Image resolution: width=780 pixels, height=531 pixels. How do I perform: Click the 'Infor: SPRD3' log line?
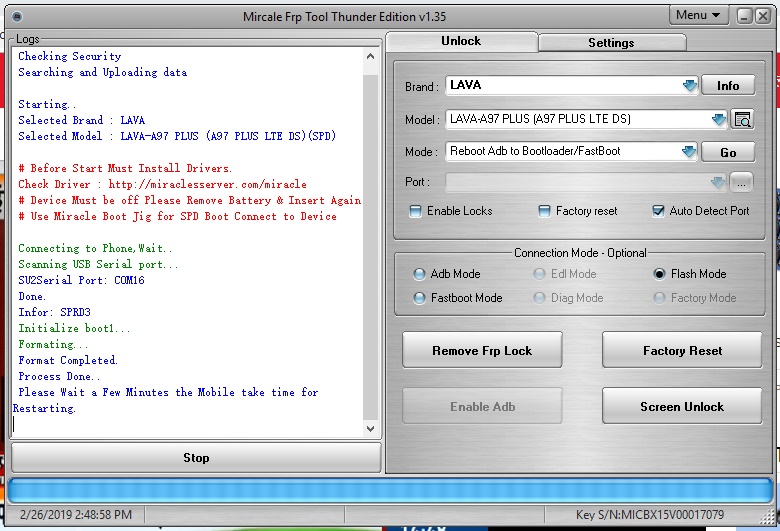[55, 312]
